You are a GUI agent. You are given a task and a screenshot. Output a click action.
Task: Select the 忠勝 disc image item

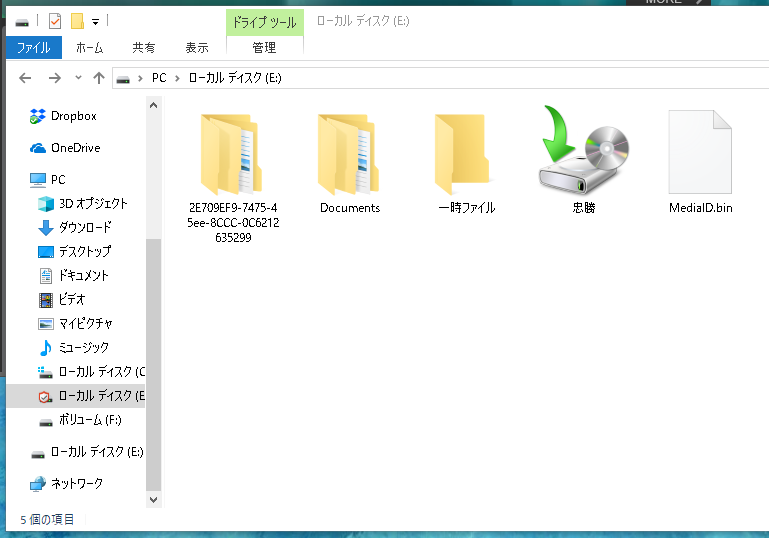pyautogui.click(x=584, y=160)
